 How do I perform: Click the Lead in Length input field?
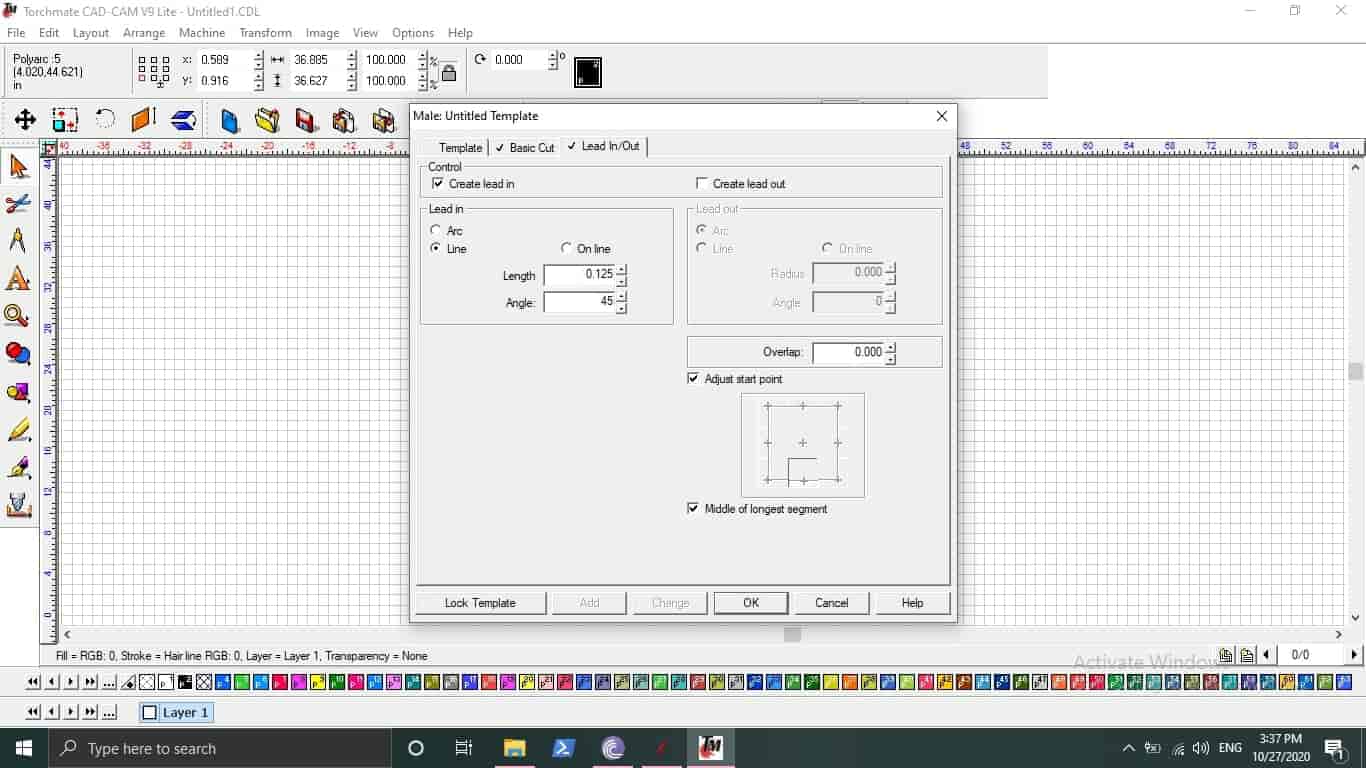tap(579, 274)
